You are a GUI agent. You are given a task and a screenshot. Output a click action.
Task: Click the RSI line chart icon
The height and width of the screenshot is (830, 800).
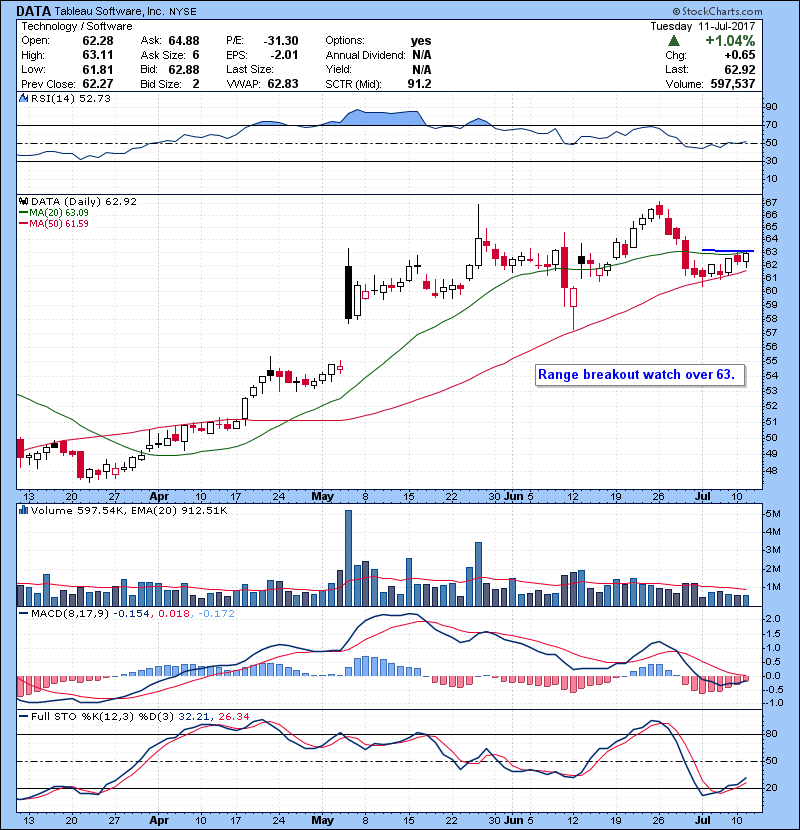click(23, 98)
